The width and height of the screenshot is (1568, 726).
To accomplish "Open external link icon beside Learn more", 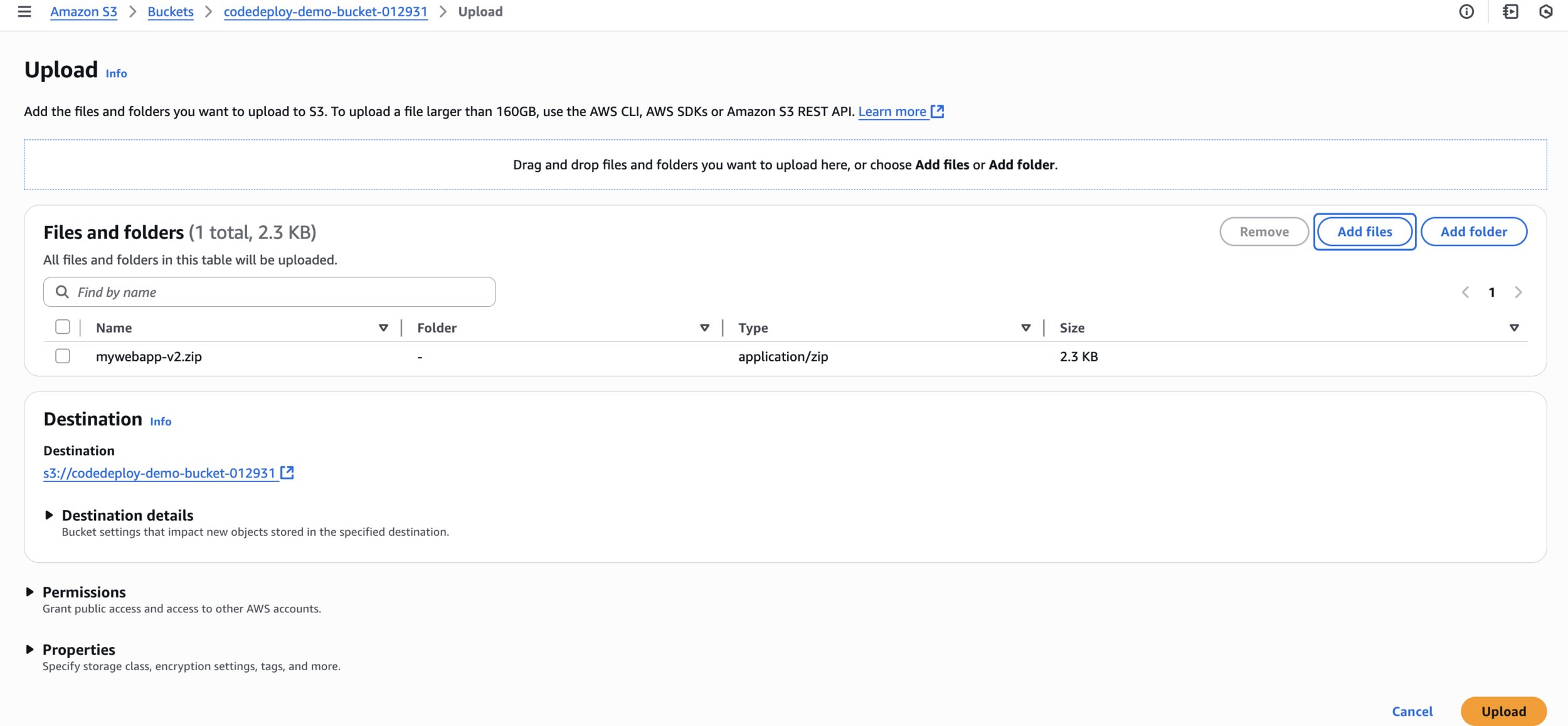I will click(x=937, y=111).
